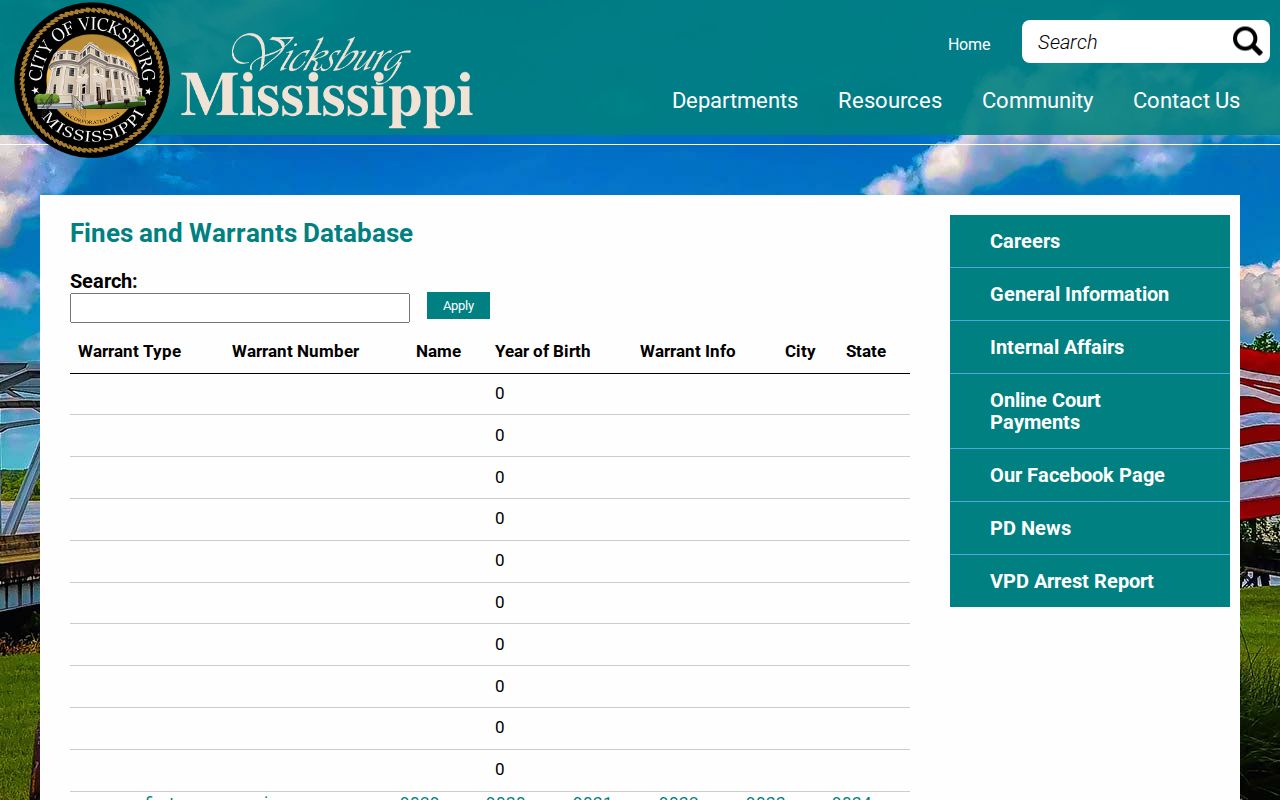Sort by Warrant Type column header

pyautogui.click(x=130, y=351)
